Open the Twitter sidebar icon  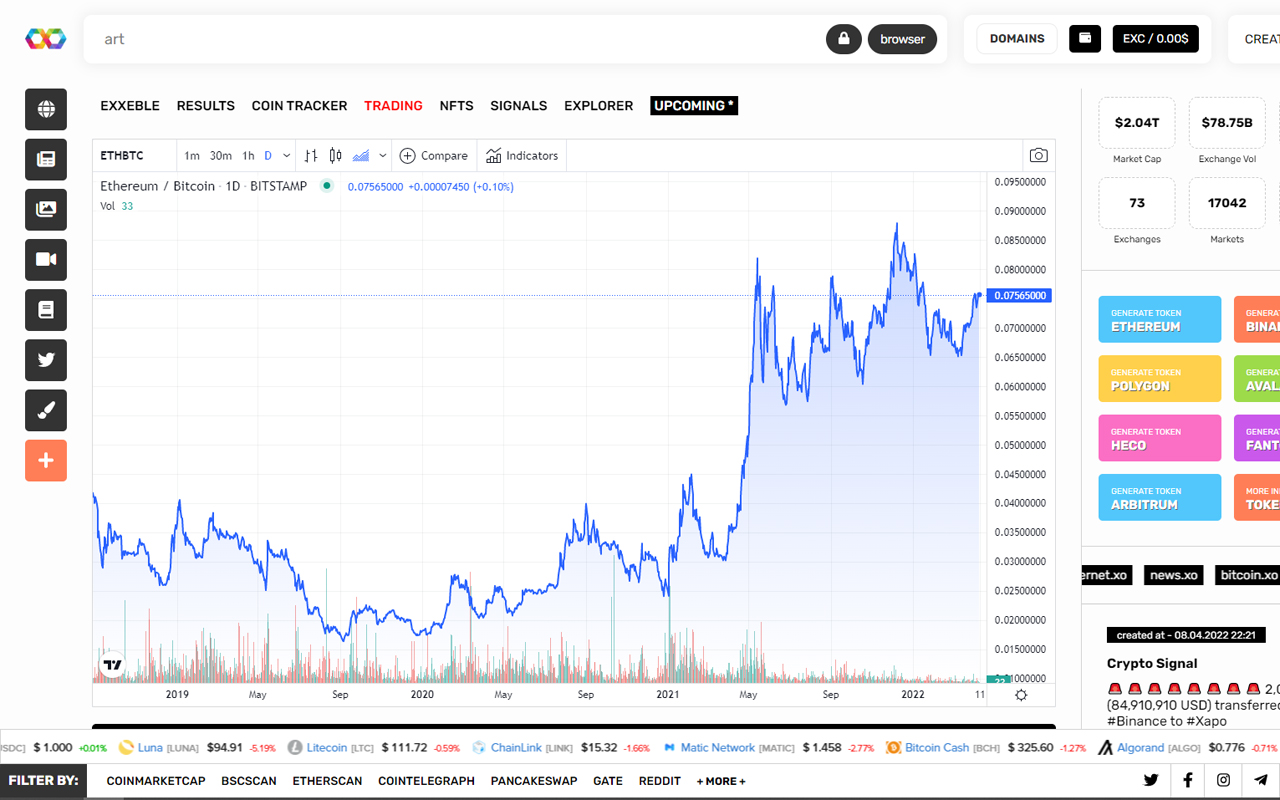coord(46,360)
